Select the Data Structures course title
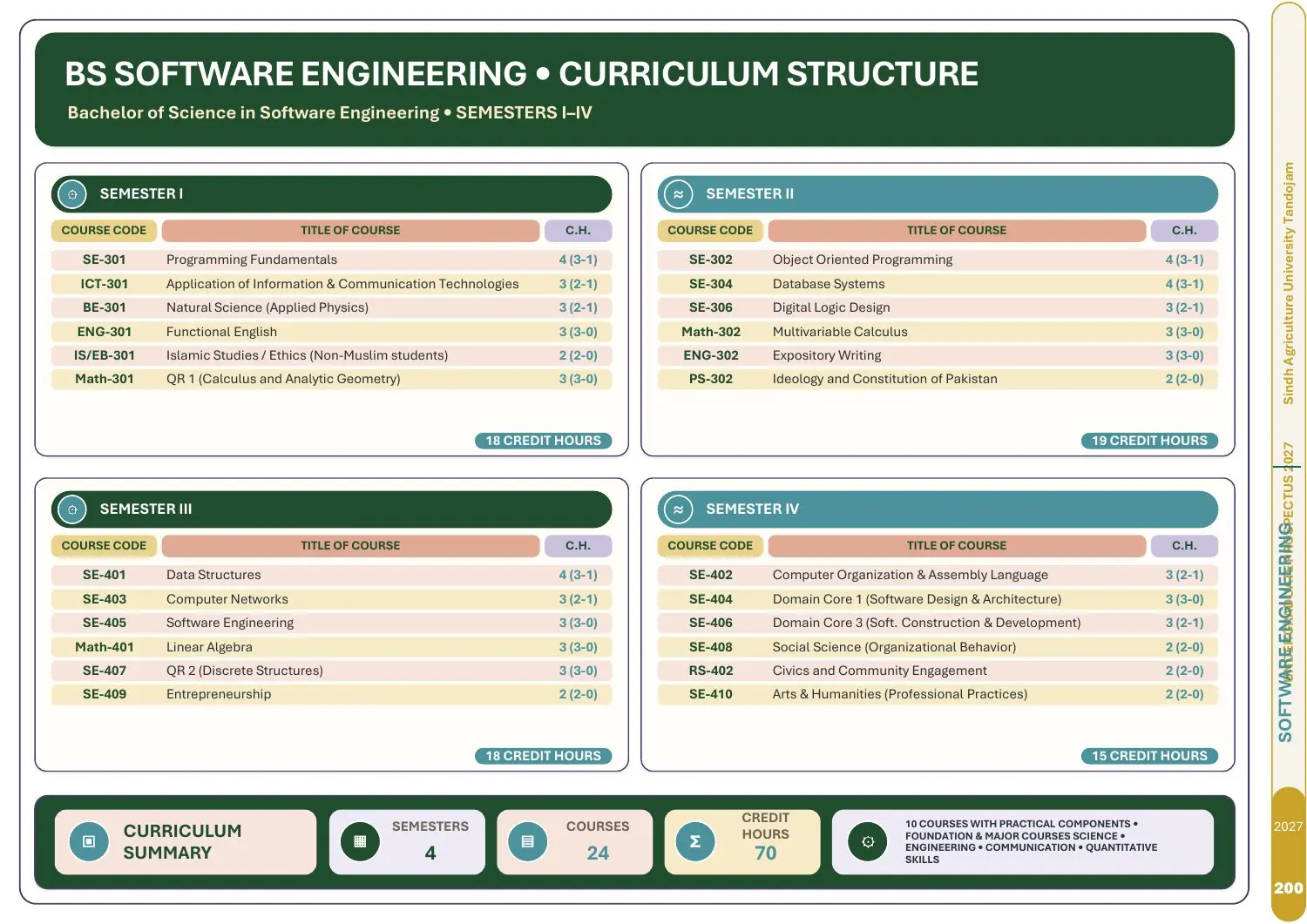This screenshot has height=924, width=1307. (x=213, y=575)
